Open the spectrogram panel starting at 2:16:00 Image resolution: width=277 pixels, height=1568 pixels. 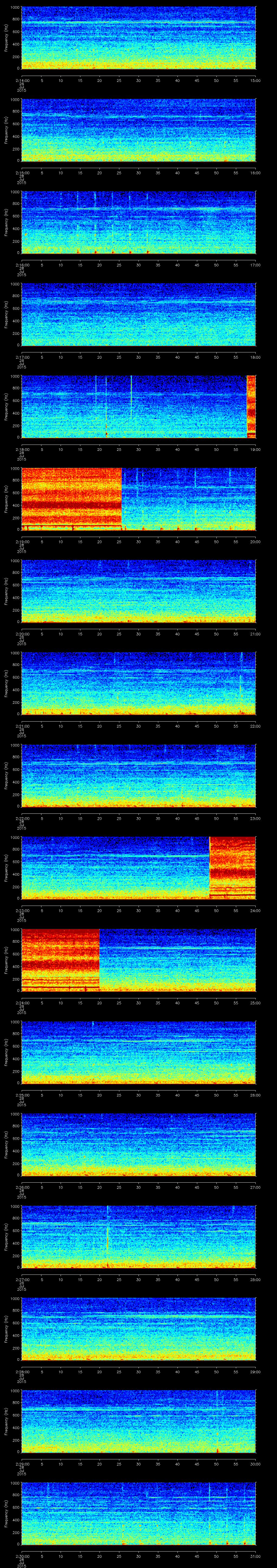(138, 222)
